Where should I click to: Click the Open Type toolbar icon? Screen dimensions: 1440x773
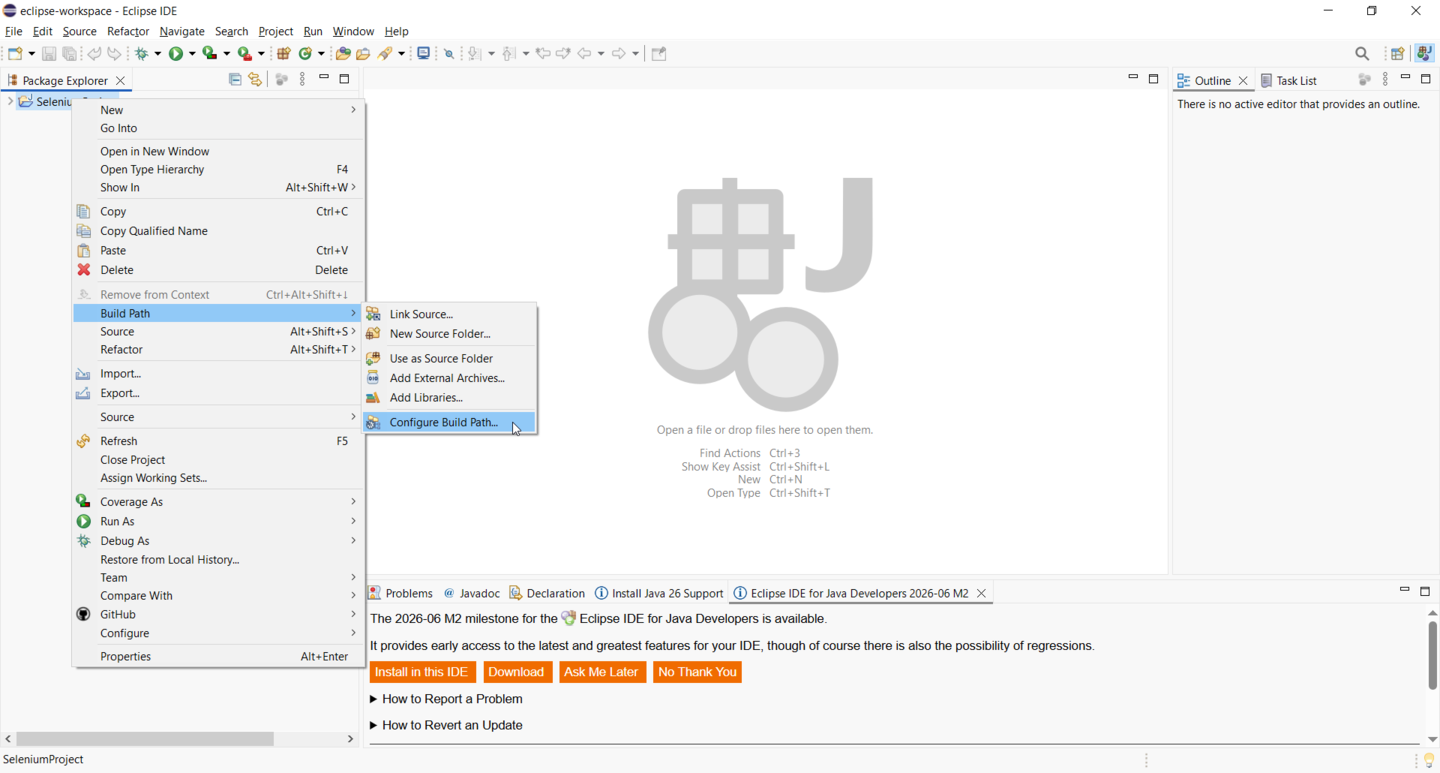click(x=343, y=54)
